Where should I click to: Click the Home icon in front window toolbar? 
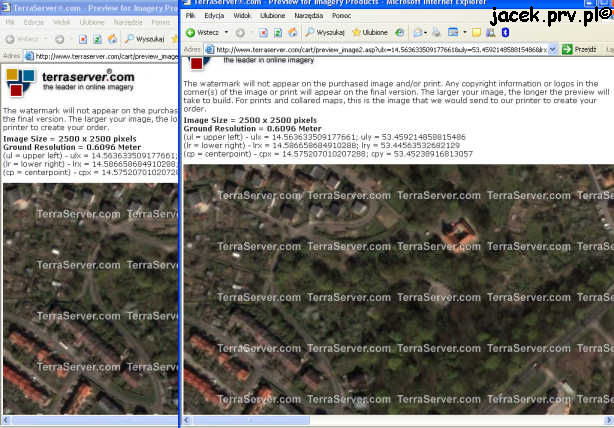pos(293,33)
